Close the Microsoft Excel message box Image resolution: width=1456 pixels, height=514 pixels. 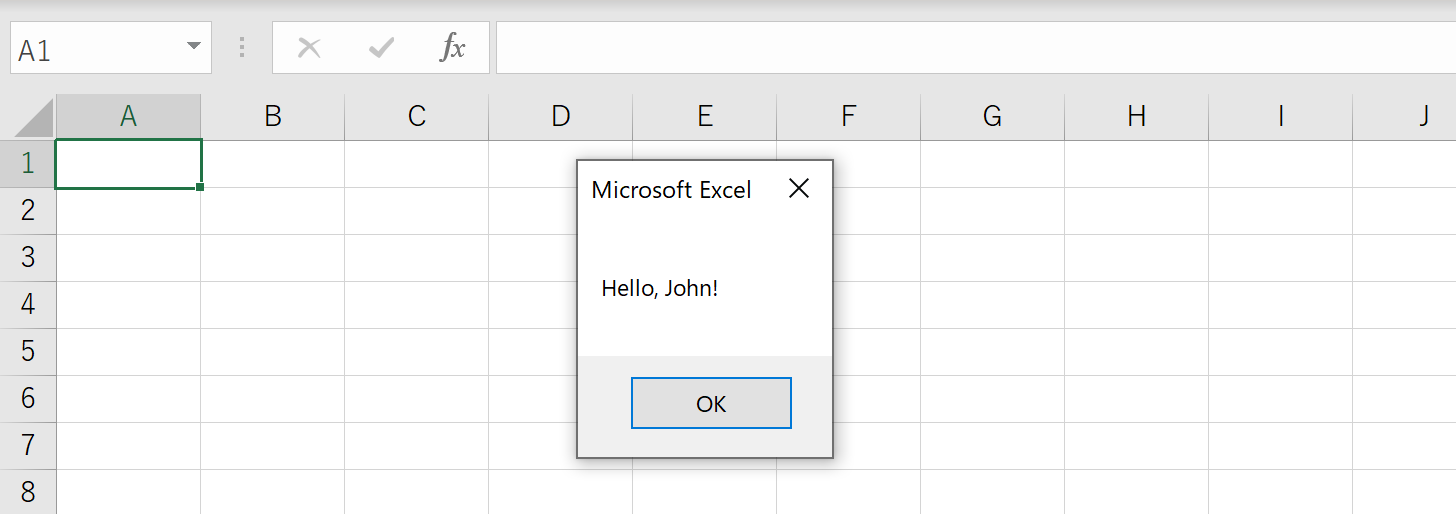(798, 188)
